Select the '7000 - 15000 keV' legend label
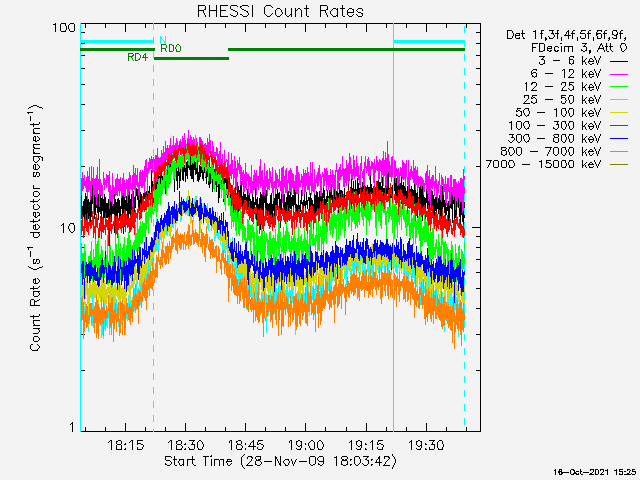Viewport: 640px width, 480px height. pos(543,164)
